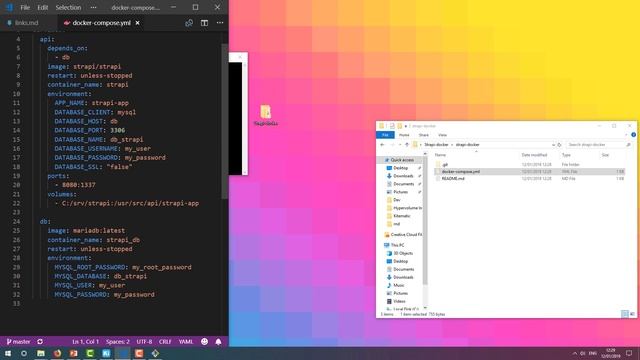
Task: Select the .git folder row
Action: (x=529, y=164)
